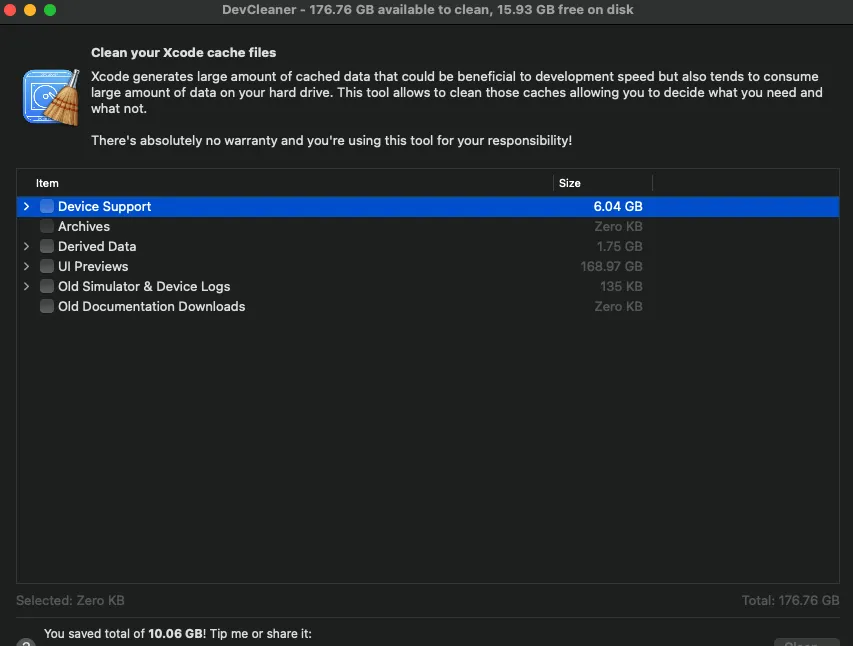Enable the Derived Data checkbox

47,247
